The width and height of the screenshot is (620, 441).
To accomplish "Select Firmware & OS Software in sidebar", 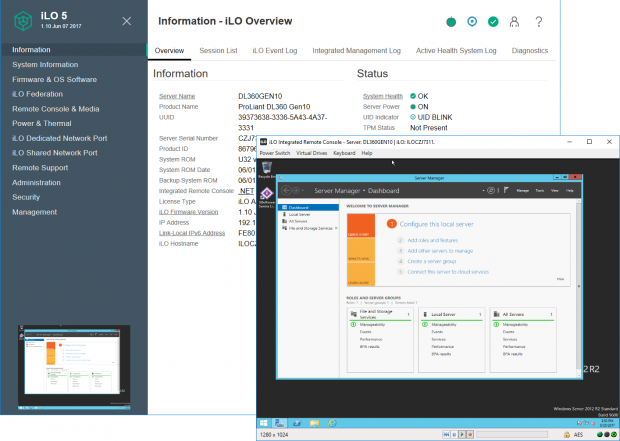I will tap(54, 79).
